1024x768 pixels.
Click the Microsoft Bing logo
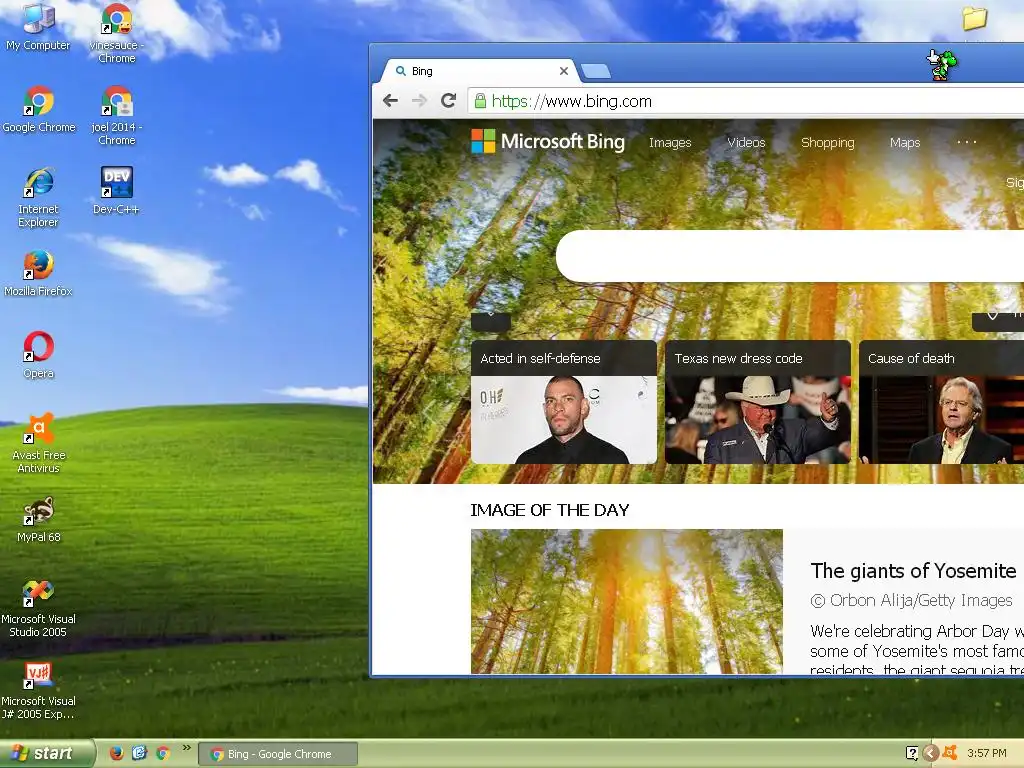click(548, 141)
